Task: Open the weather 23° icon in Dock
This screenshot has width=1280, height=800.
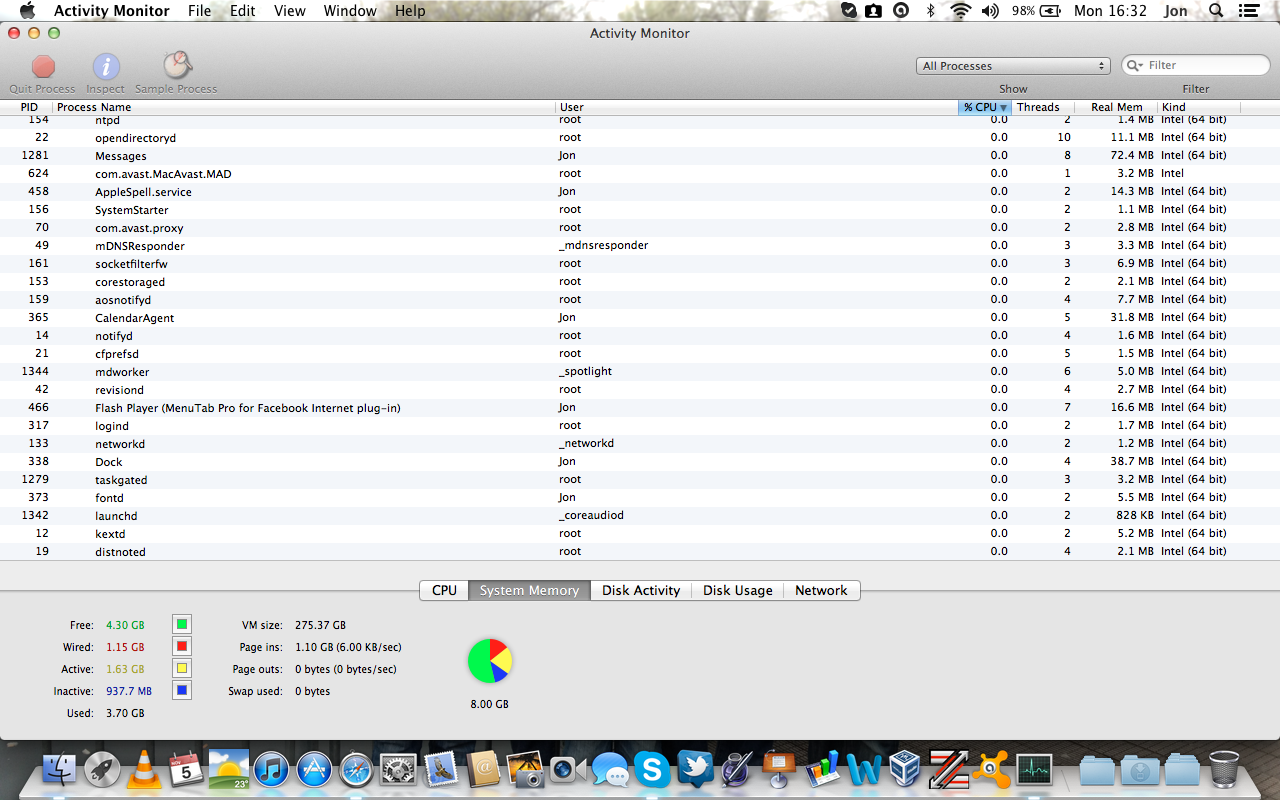Action: point(228,769)
